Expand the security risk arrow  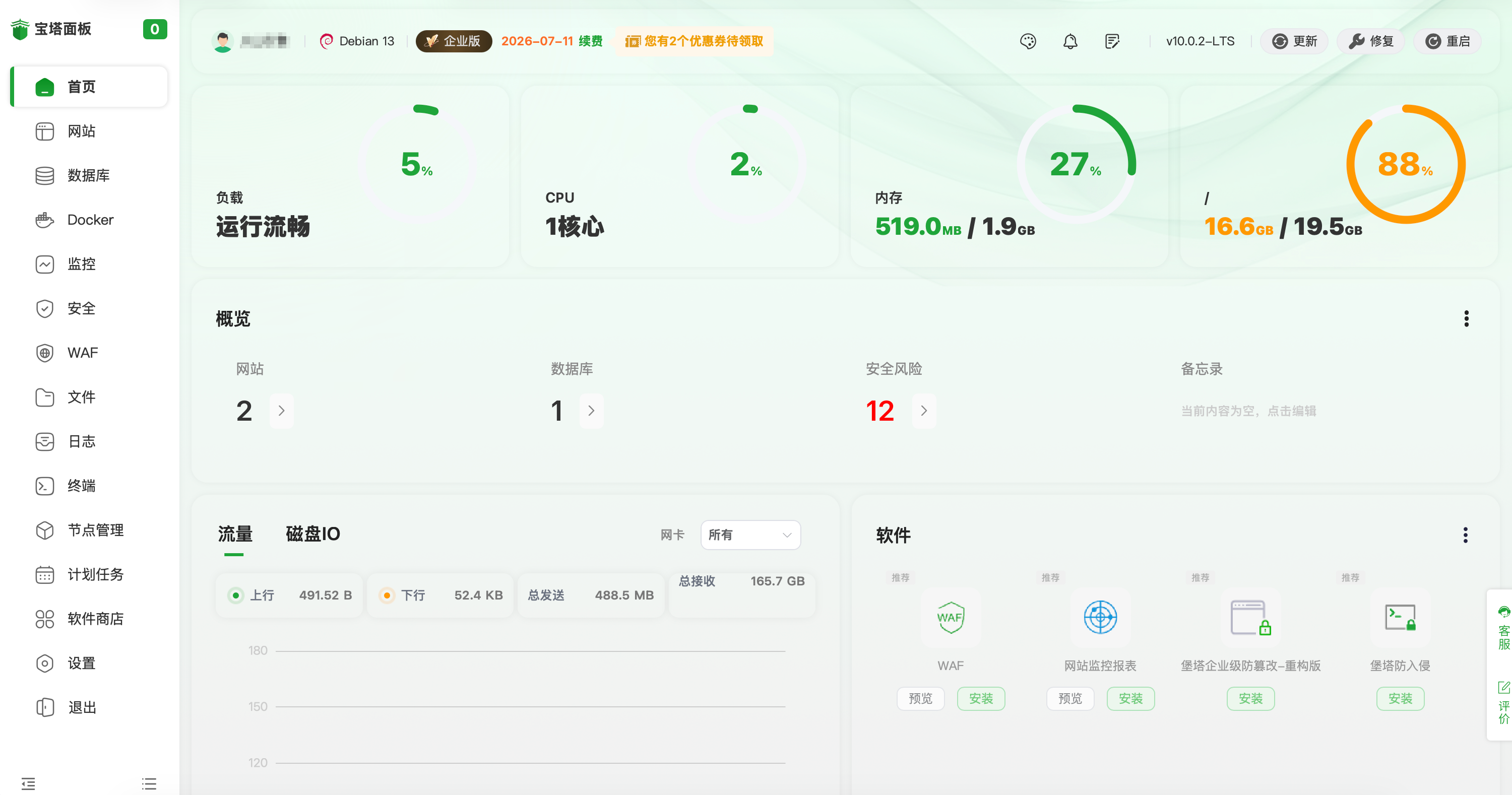click(923, 411)
